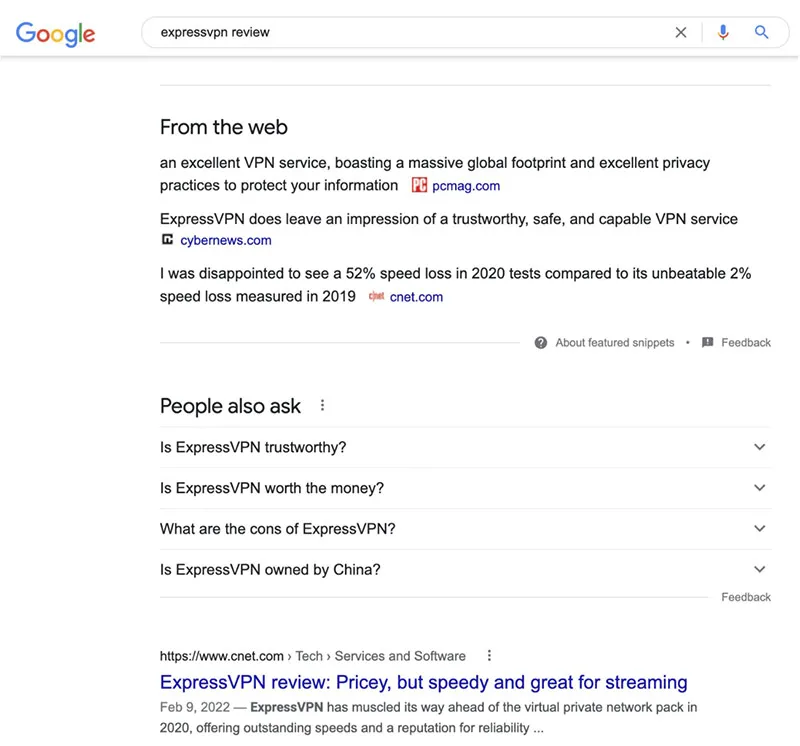The image size is (800, 746).
Task: Click the PCMag favicon next to pcmag.com
Action: 419,185
